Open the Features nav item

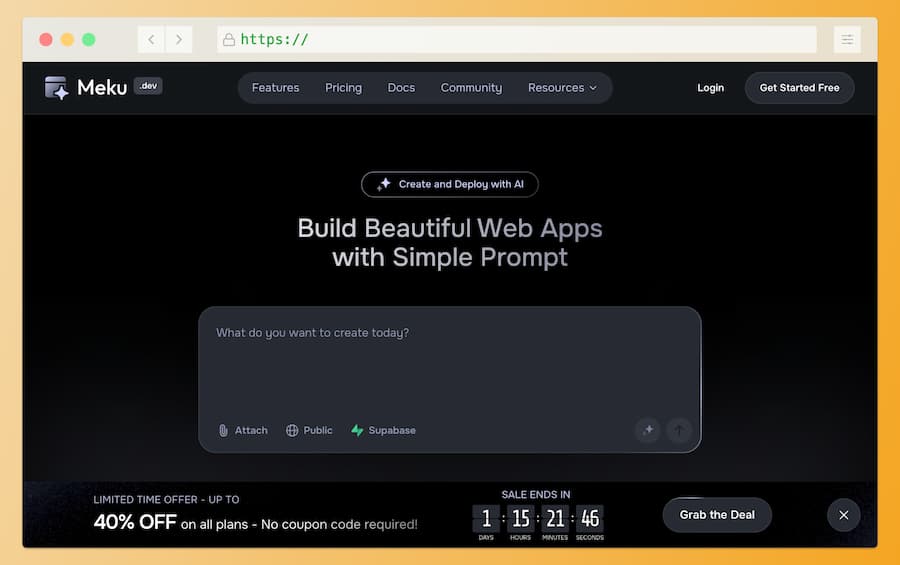click(x=275, y=88)
